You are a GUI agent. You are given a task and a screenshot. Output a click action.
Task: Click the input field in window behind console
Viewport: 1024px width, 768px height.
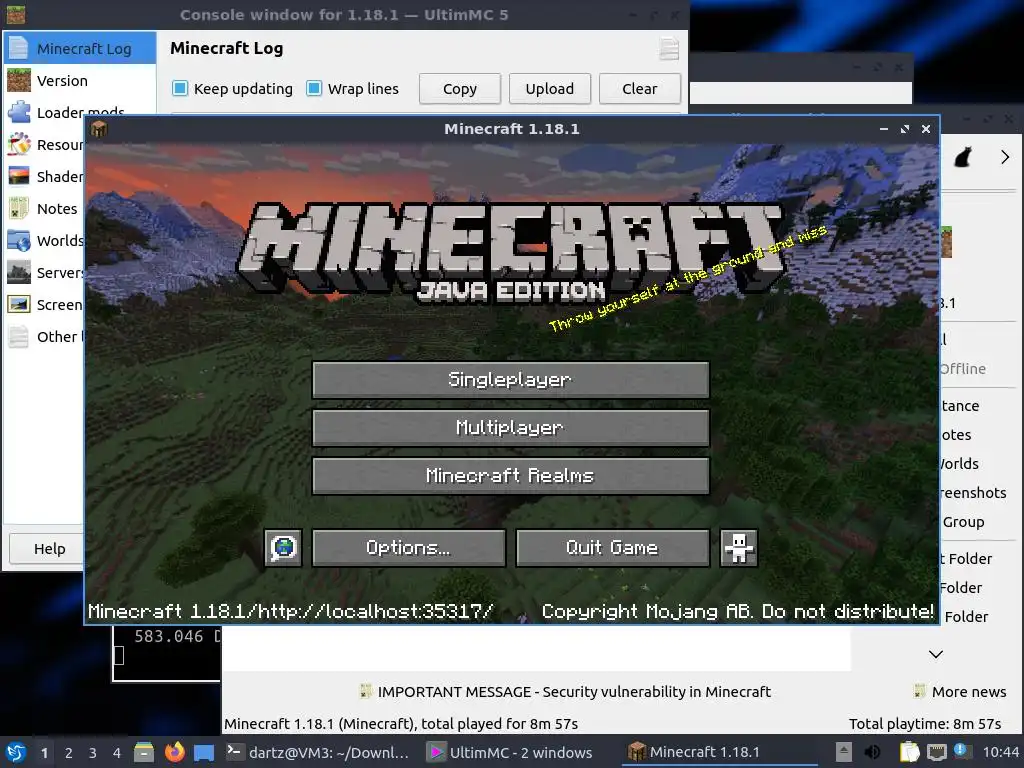point(801,93)
